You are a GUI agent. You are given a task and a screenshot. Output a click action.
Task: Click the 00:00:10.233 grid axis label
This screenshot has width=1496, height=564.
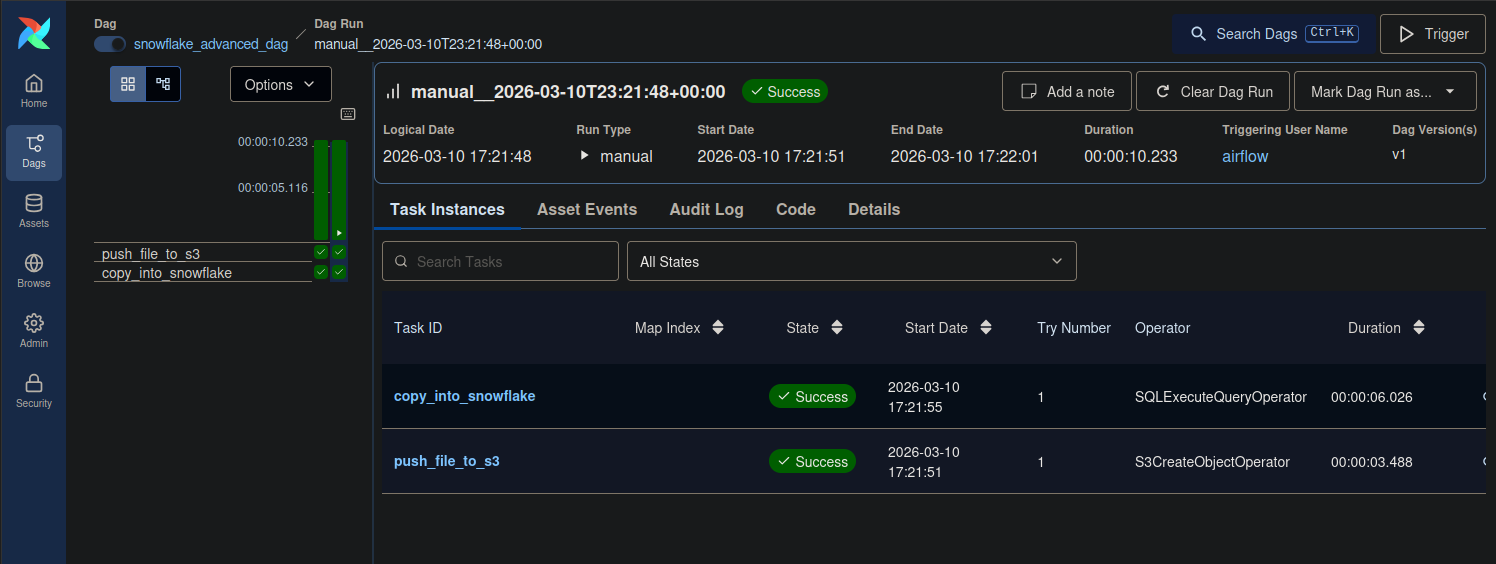pos(273,142)
